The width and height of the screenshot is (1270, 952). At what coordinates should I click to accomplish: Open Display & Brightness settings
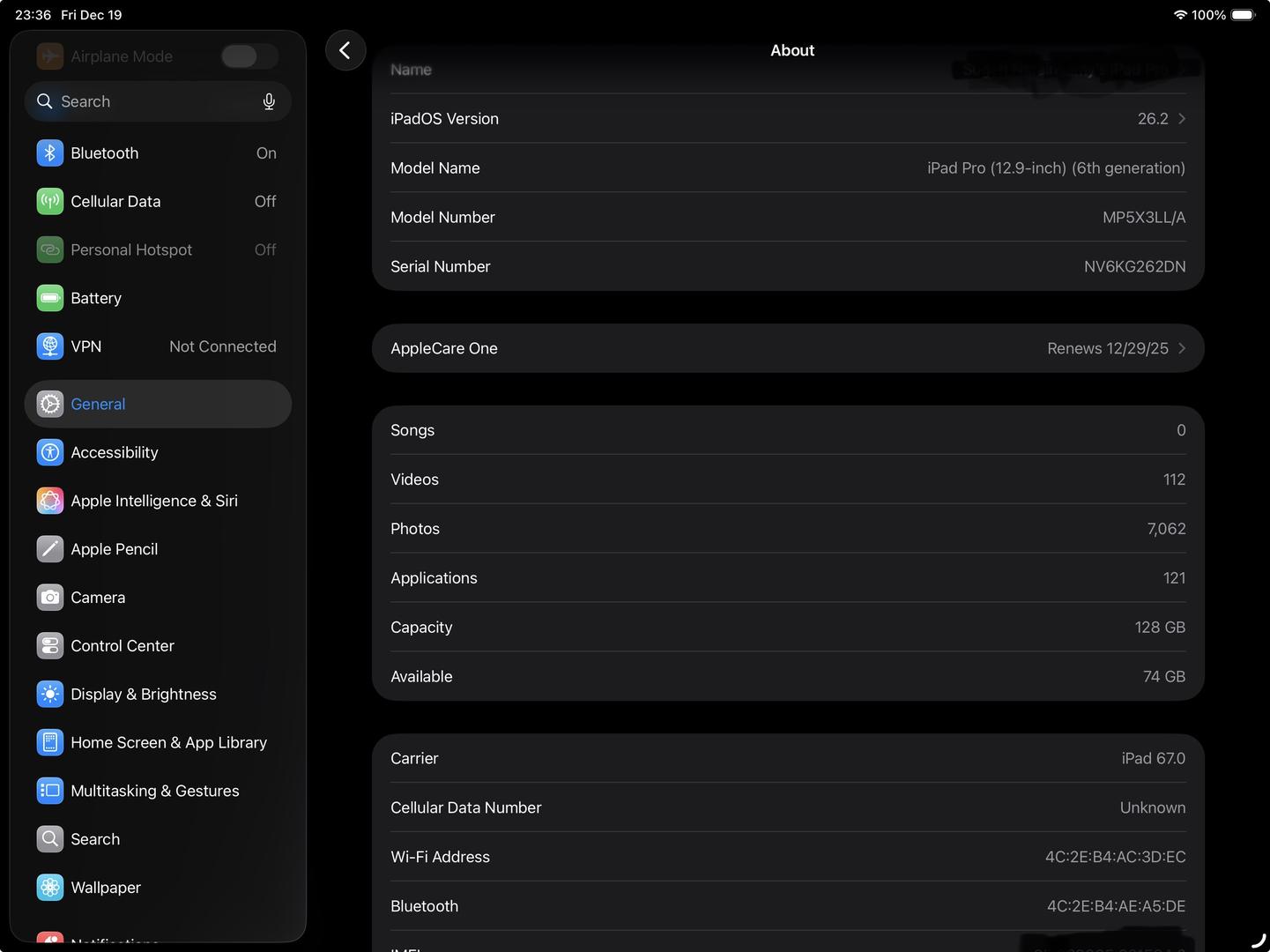click(144, 695)
